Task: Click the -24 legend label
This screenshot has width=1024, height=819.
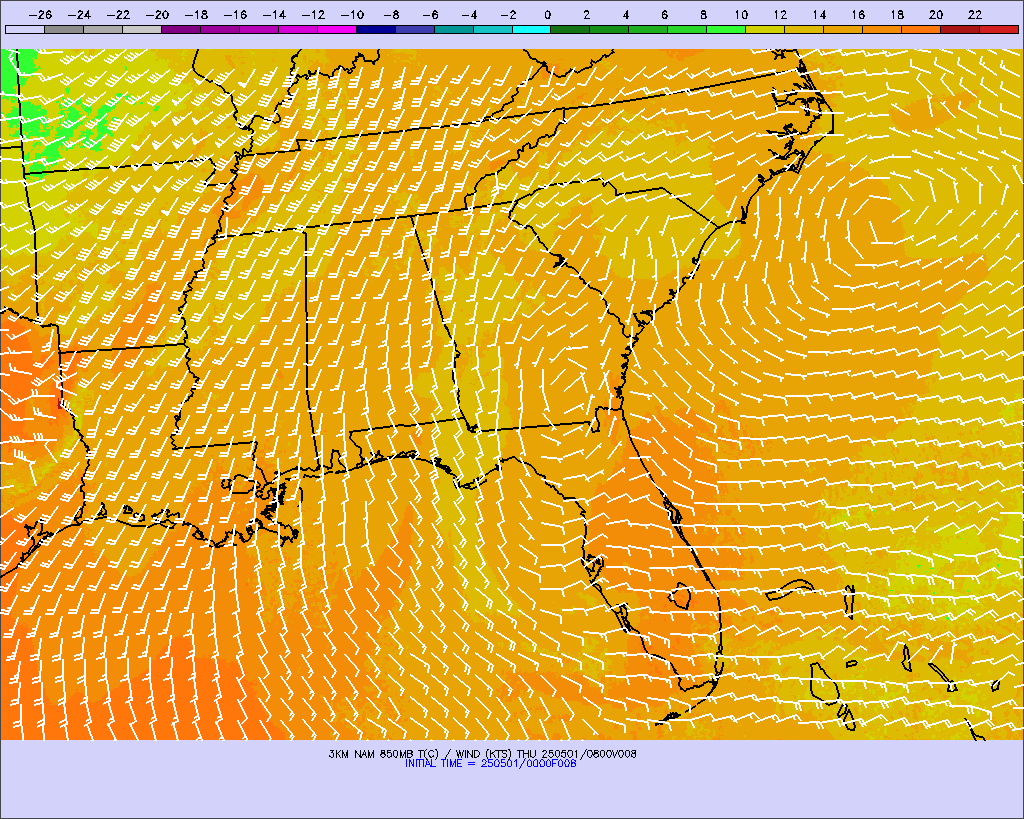Action: point(80,14)
